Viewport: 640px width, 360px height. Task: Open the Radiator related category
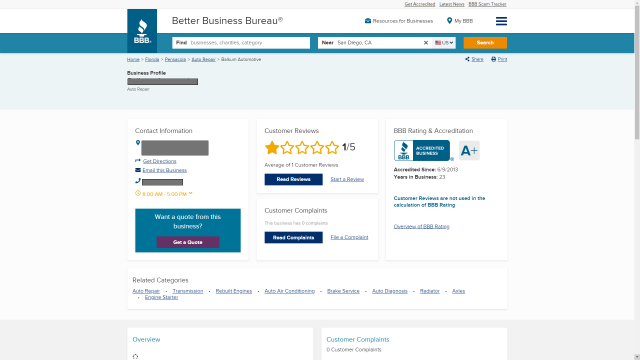pyautogui.click(x=430, y=291)
